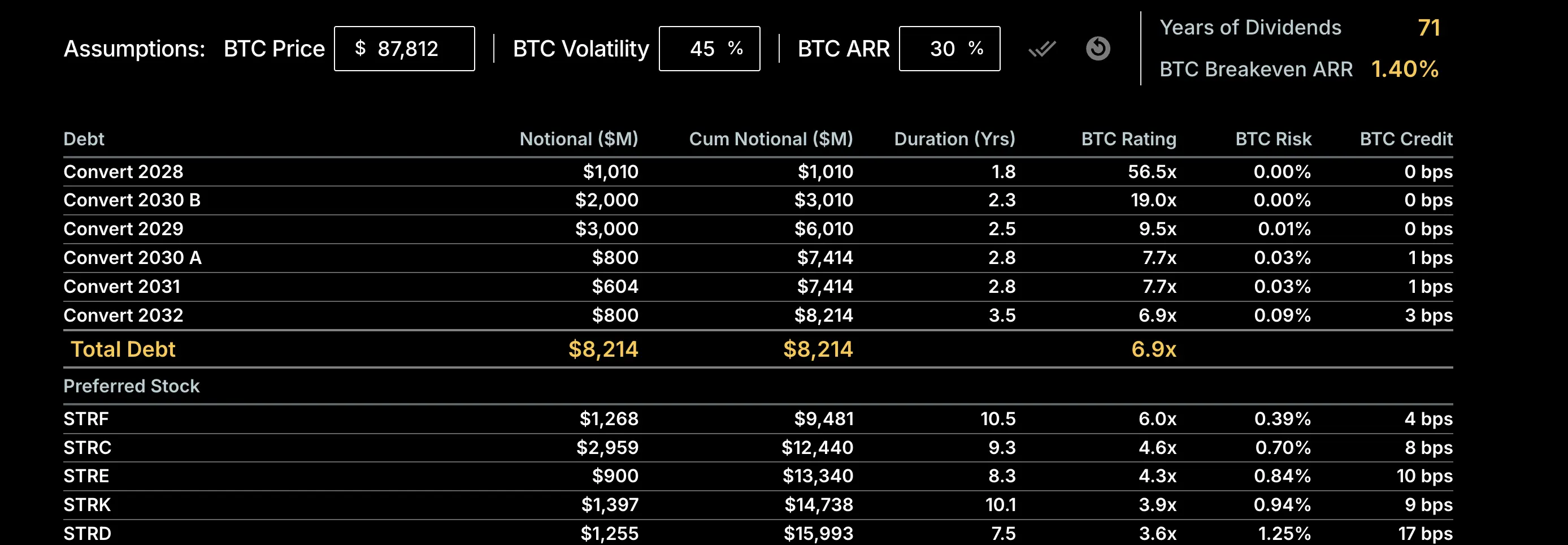Click the Assumptions label
Screen dimensions: 1568x545
[x=133, y=49]
